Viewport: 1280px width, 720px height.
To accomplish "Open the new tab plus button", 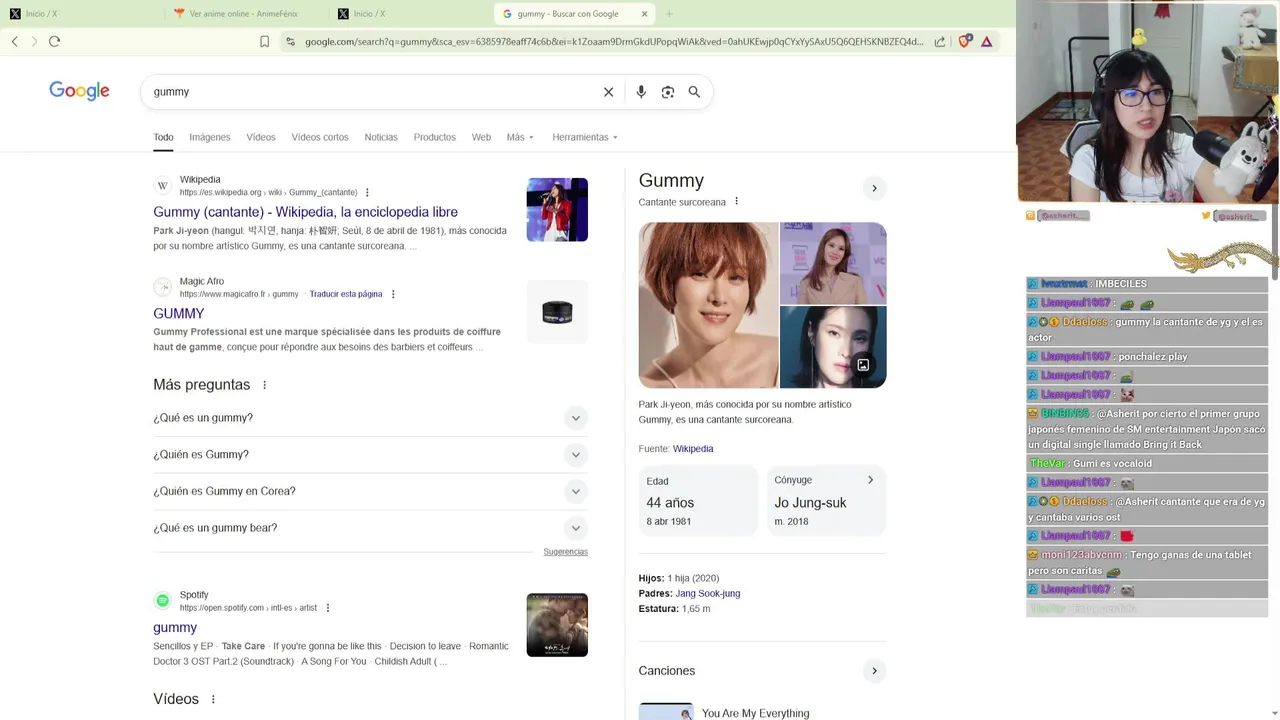I will (669, 14).
